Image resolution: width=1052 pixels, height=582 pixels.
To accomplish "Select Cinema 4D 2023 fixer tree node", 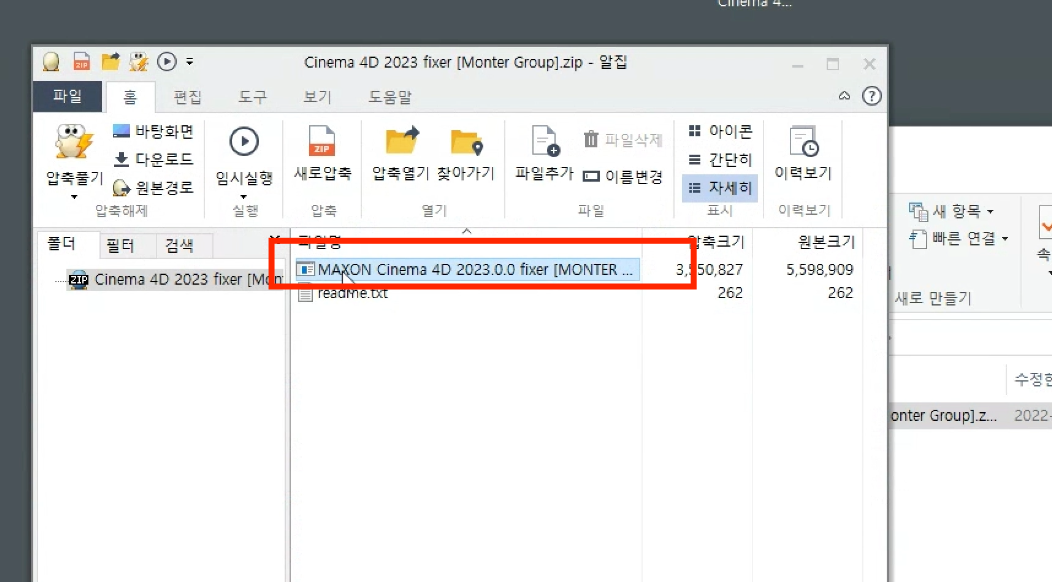I will tap(176, 279).
